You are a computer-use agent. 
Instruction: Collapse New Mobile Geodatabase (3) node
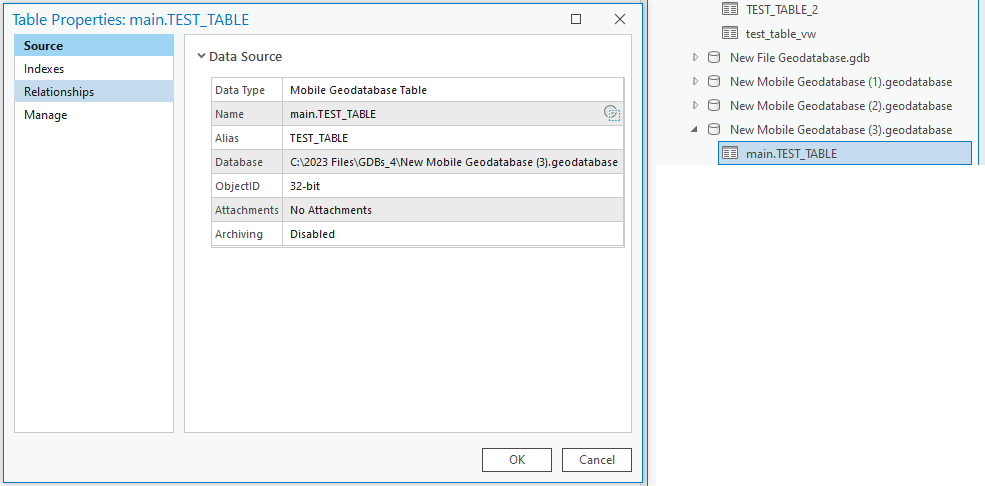tap(695, 130)
